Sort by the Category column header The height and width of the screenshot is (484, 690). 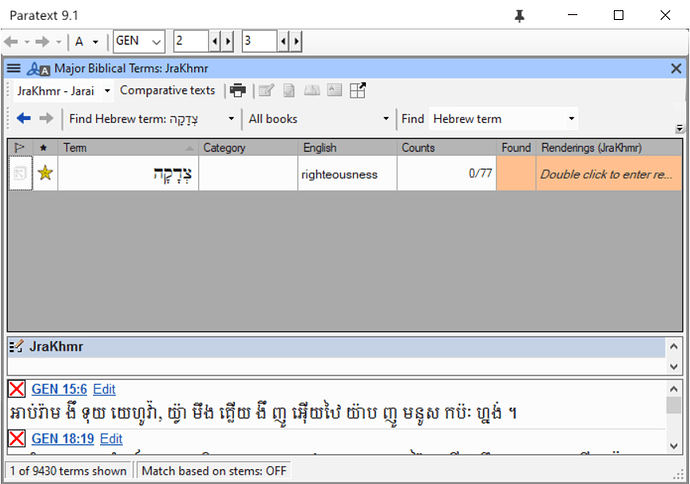248,147
